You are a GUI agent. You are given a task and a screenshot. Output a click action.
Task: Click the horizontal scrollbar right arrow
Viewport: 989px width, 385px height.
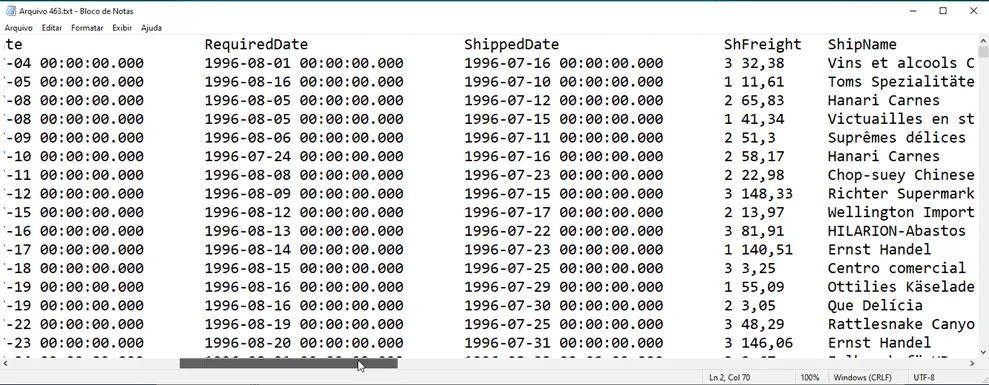pos(972,364)
